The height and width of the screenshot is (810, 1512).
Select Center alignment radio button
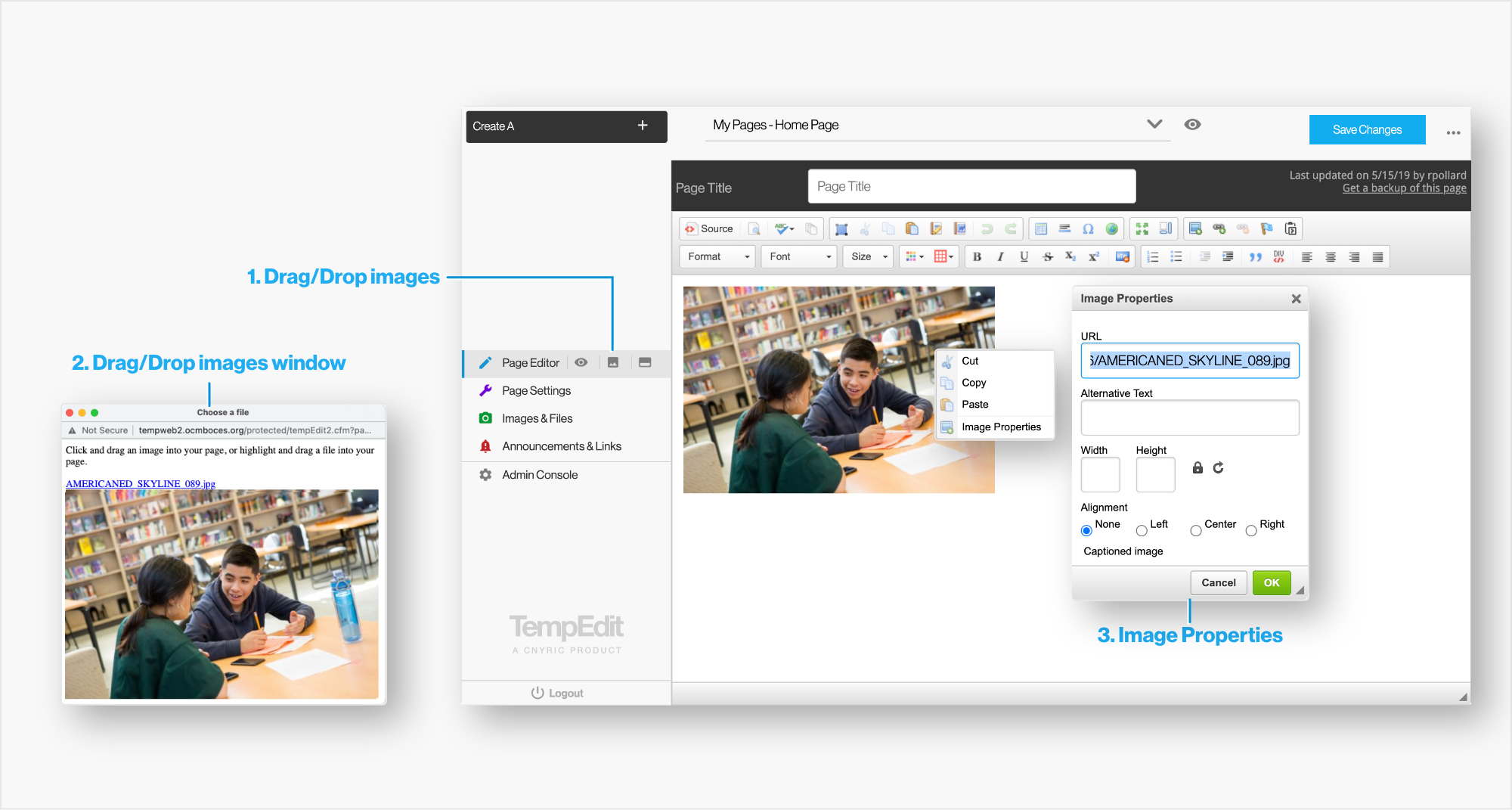coord(1196,530)
